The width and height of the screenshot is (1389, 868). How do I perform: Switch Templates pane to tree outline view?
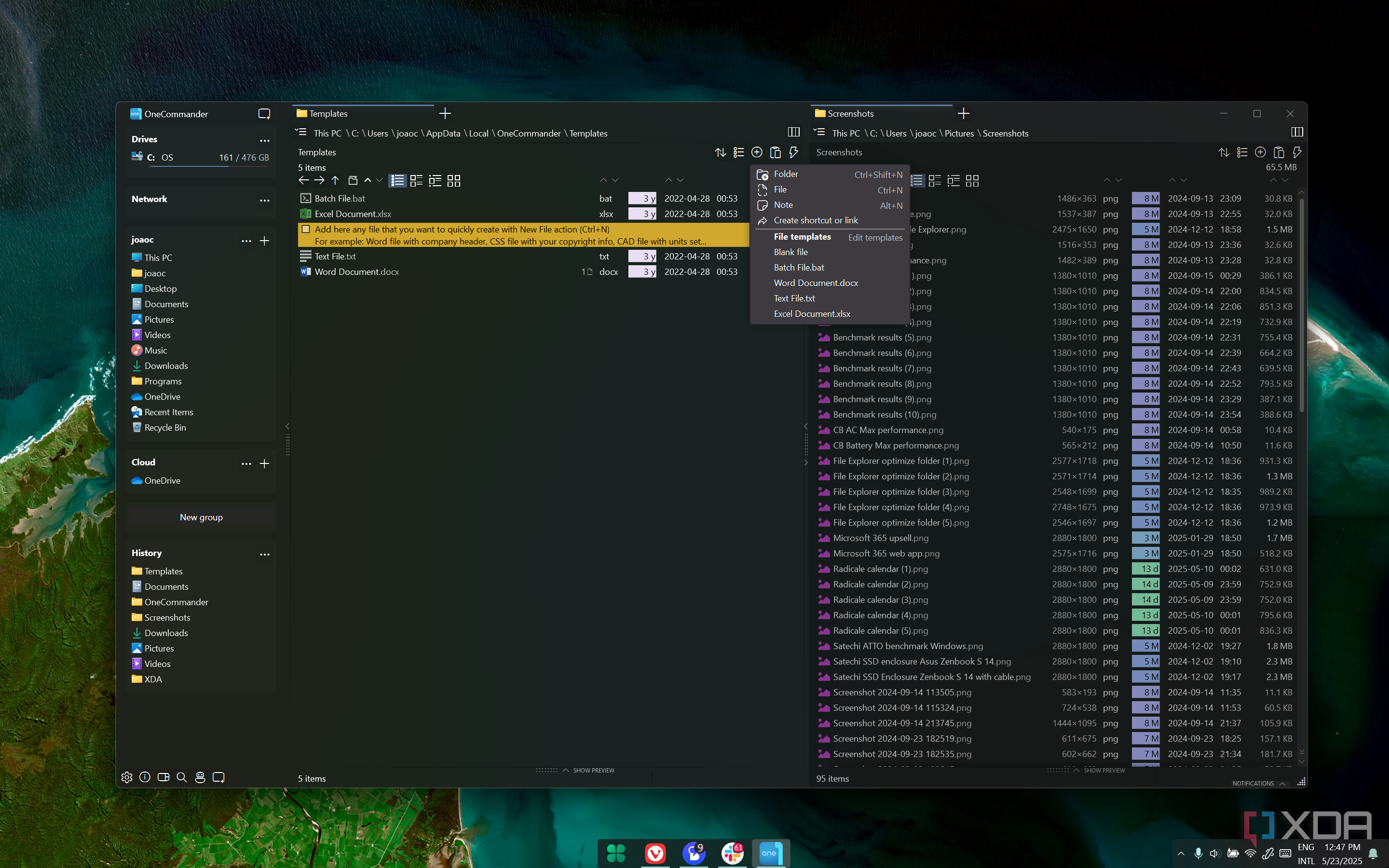point(435,181)
